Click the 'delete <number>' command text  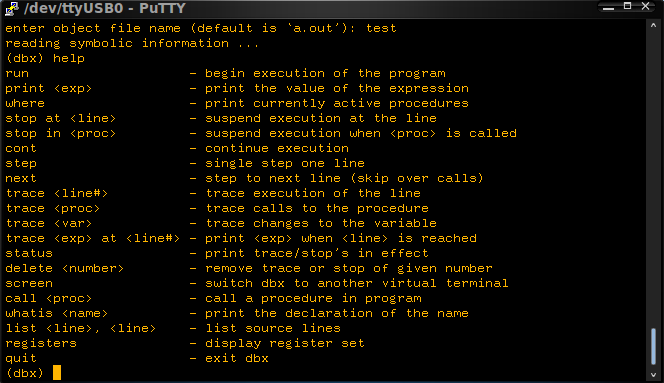coord(65,268)
